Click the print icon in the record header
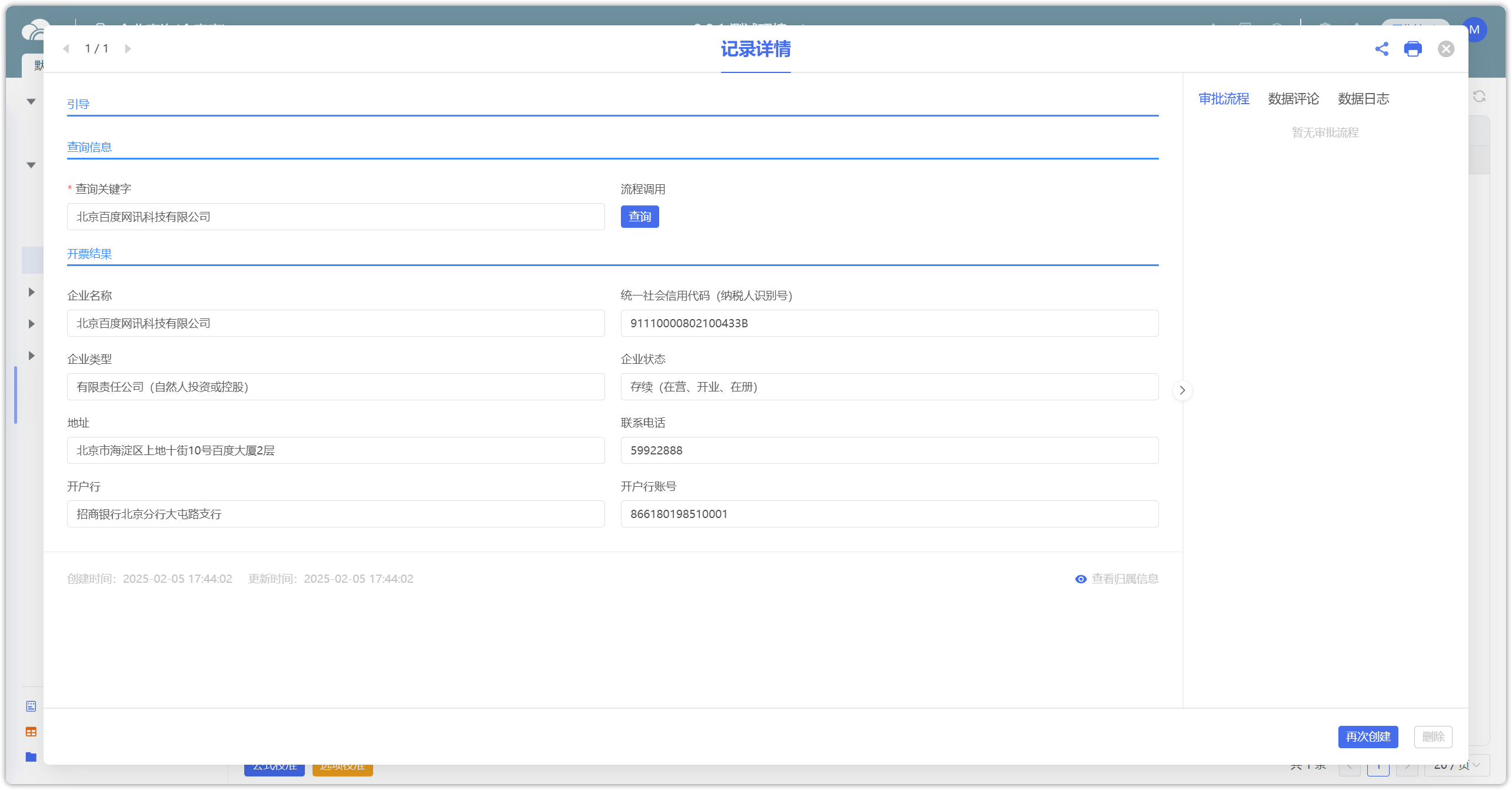This screenshot has height=790, width=1512. click(x=1413, y=49)
